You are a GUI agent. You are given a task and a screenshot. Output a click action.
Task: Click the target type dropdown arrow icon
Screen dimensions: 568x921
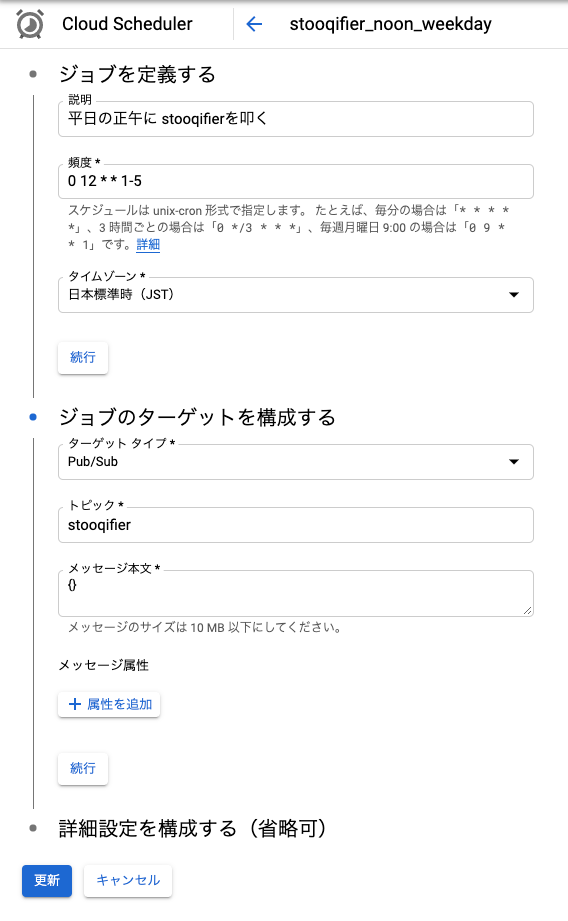point(514,462)
